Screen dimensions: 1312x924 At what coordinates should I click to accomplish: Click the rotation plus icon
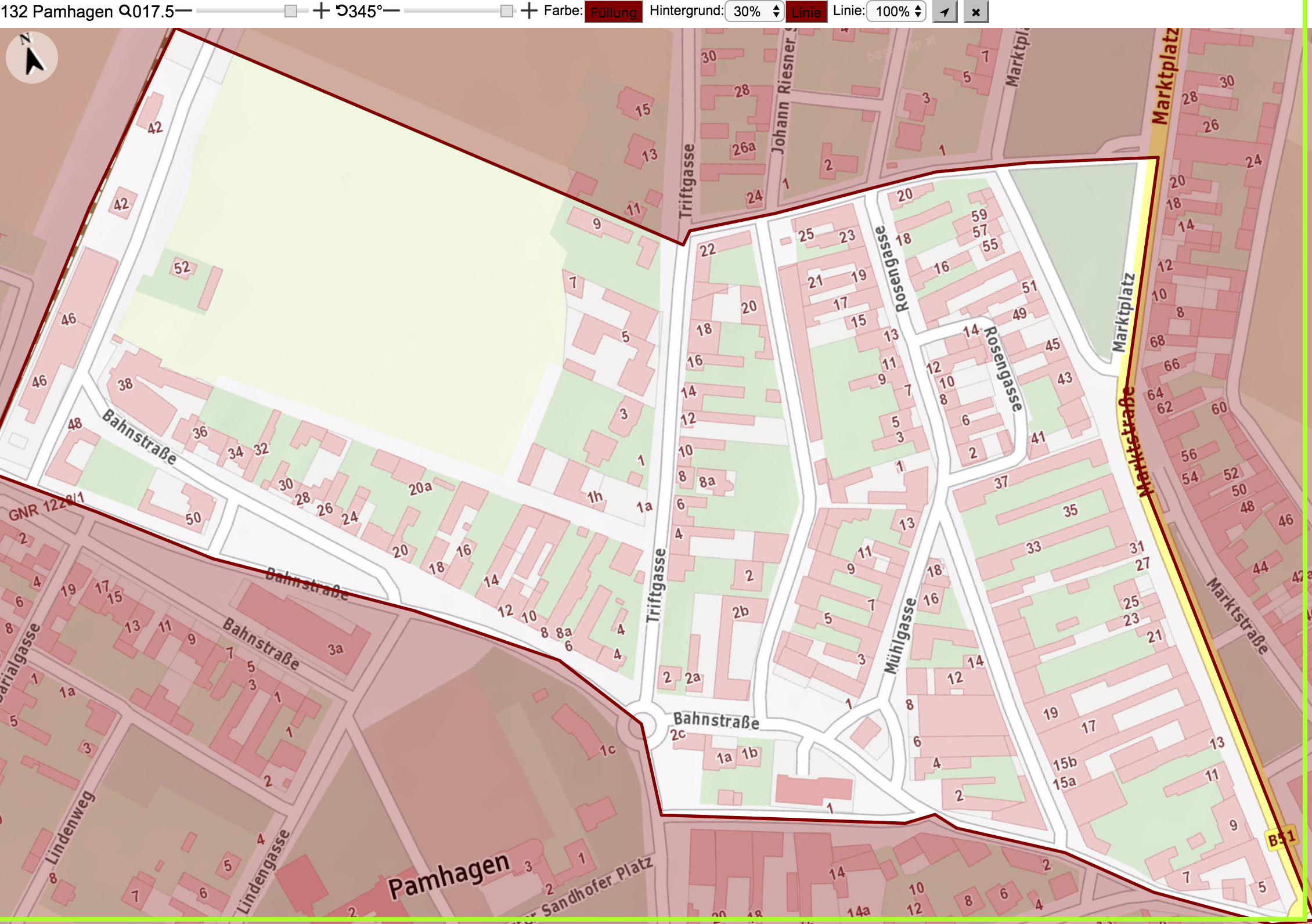click(x=529, y=11)
